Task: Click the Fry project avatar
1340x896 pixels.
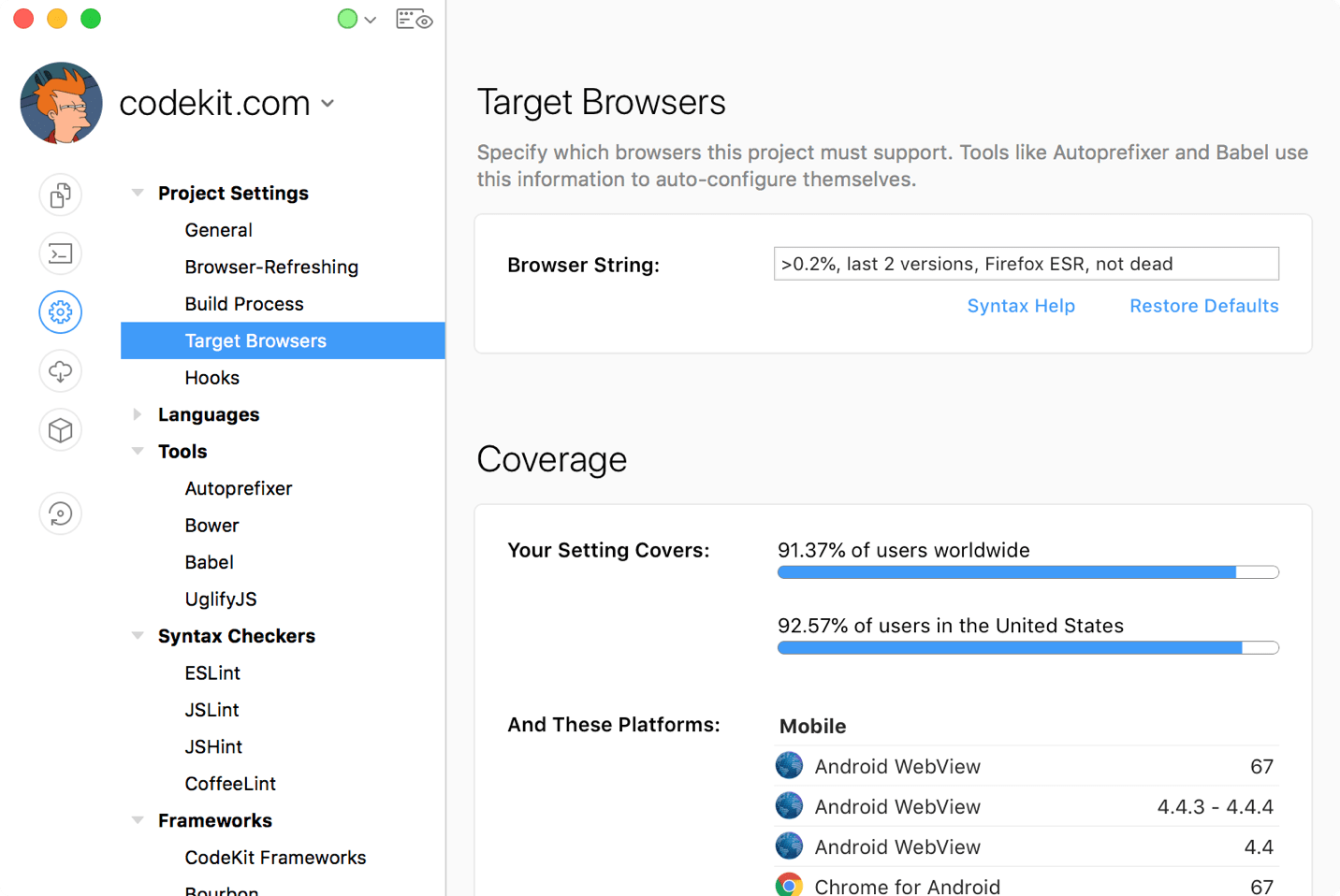Action: 62,103
